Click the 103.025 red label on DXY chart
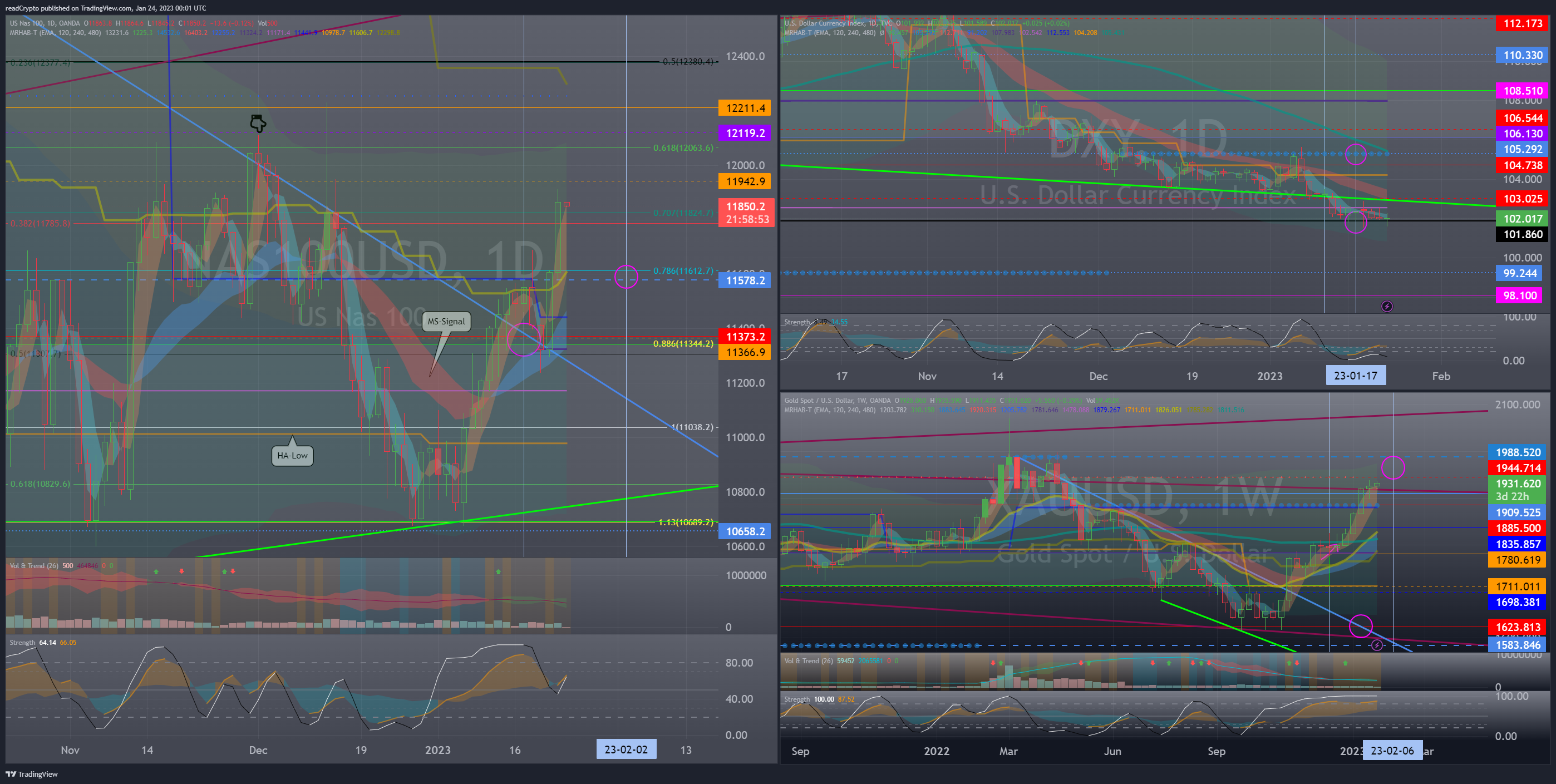 pos(1522,199)
